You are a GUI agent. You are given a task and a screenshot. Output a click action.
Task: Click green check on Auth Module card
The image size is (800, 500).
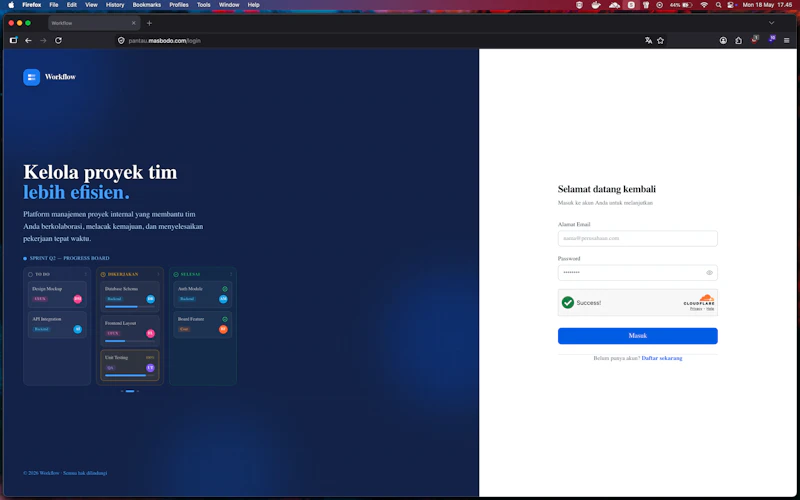tap(224, 289)
